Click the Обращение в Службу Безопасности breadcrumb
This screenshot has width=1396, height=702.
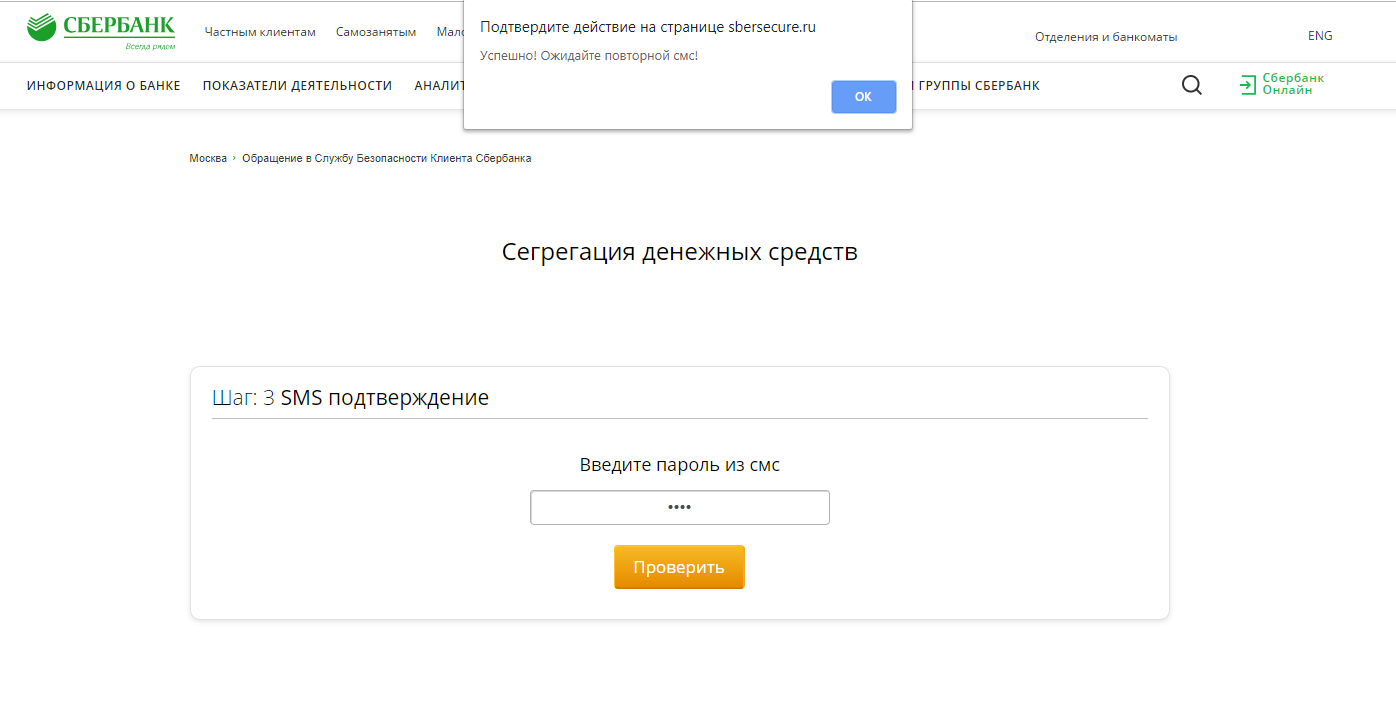coord(386,159)
